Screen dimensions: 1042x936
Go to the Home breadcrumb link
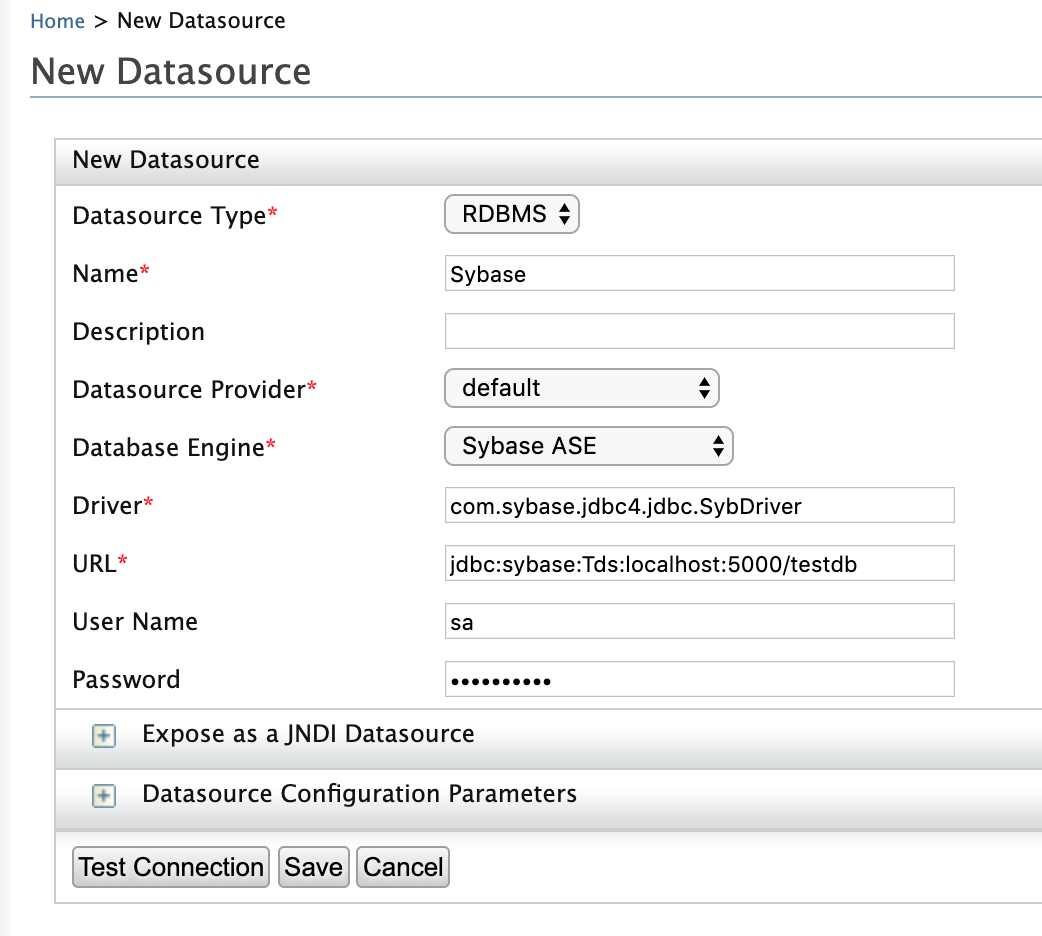pos(57,21)
